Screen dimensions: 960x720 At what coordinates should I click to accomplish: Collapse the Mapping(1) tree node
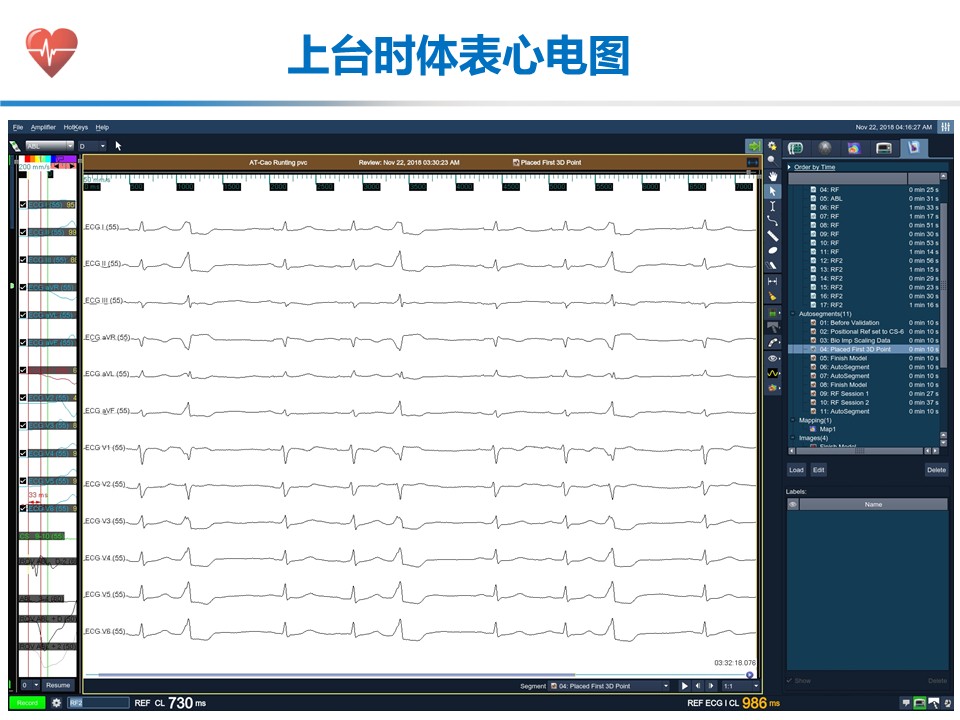coord(793,420)
